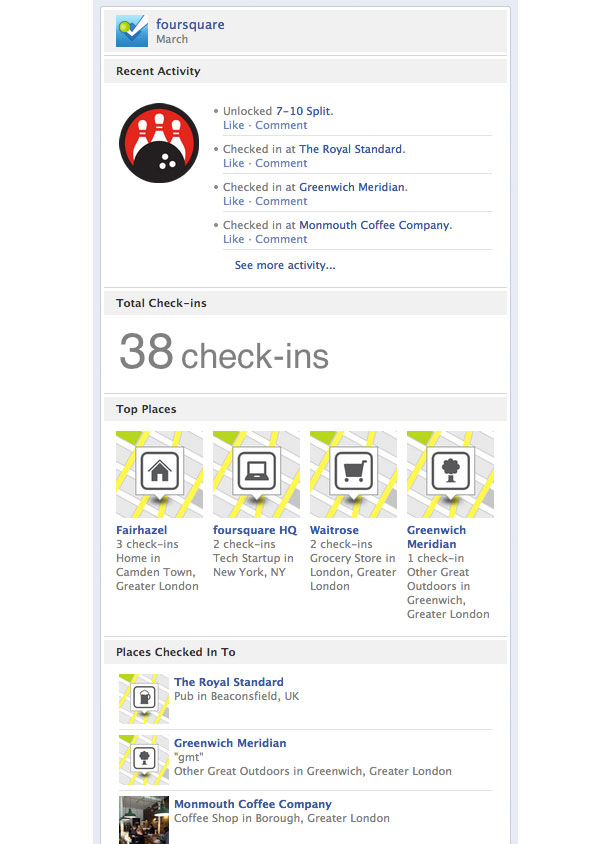The width and height of the screenshot is (600, 844).
Task: Select the Fairhazel home map icon
Action: pyautogui.click(x=159, y=474)
